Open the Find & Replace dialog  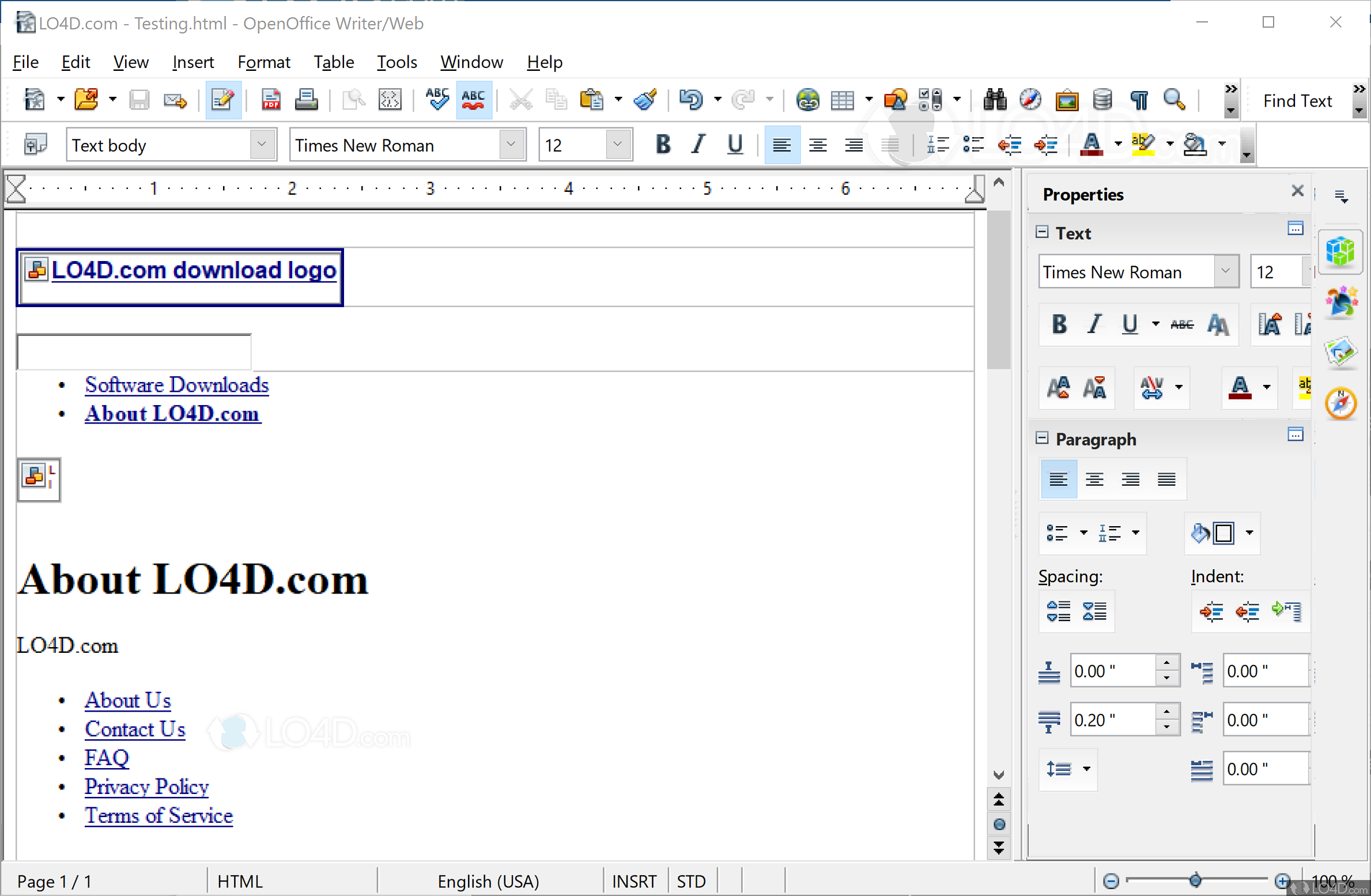click(996, 99)
